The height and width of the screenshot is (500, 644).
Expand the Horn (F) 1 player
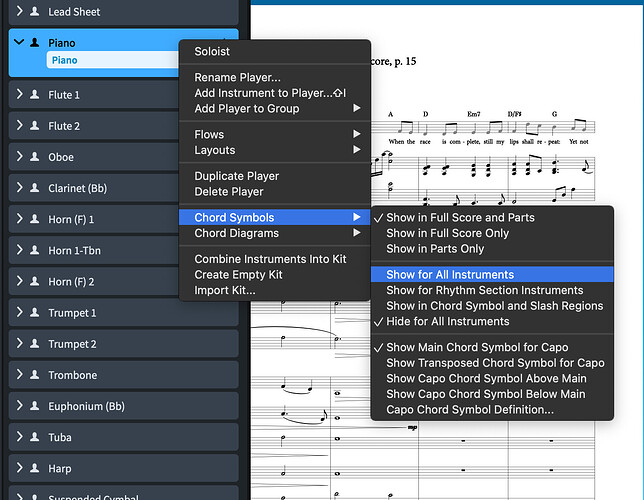tap(19, 219)
